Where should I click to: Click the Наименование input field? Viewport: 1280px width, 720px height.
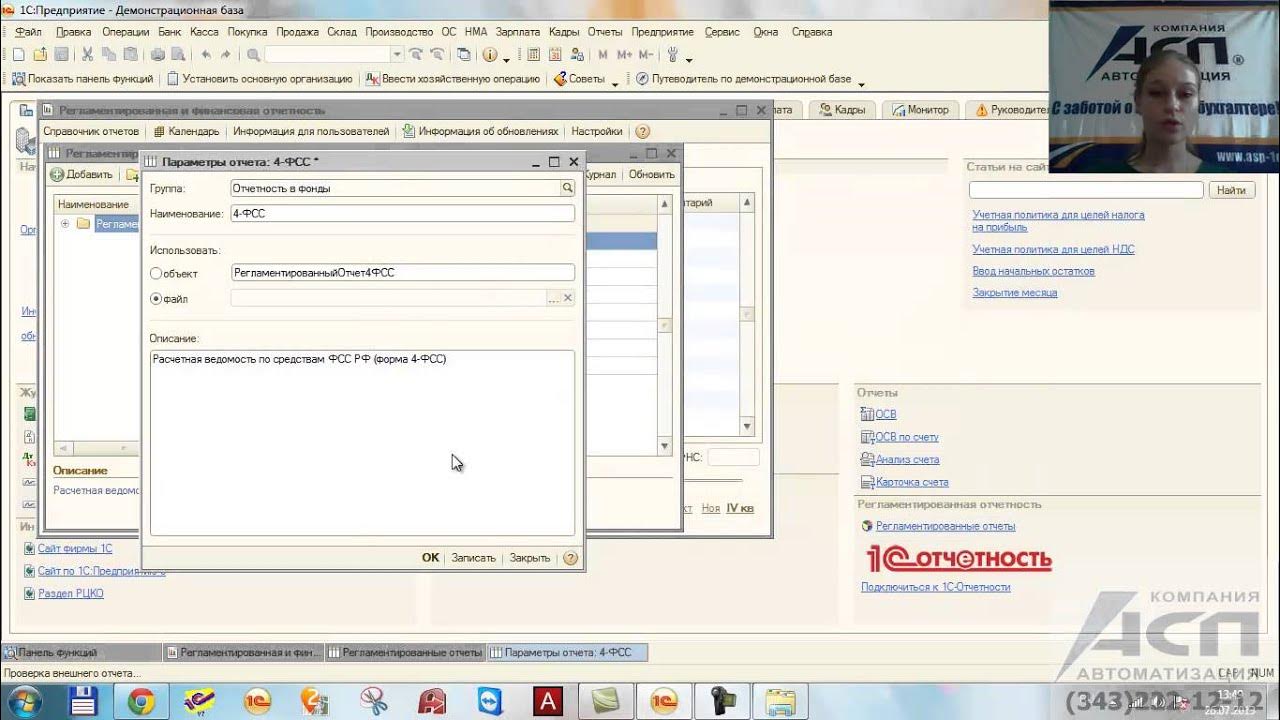coord(402,213)
